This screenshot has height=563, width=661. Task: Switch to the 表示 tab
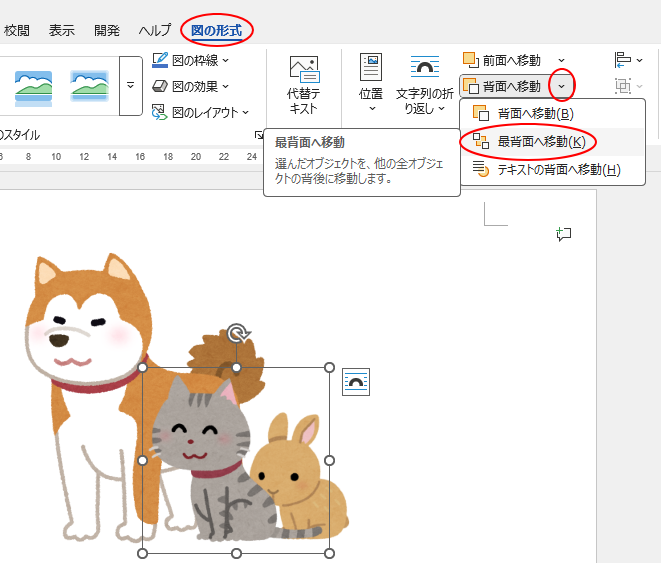tap(62, 30)
